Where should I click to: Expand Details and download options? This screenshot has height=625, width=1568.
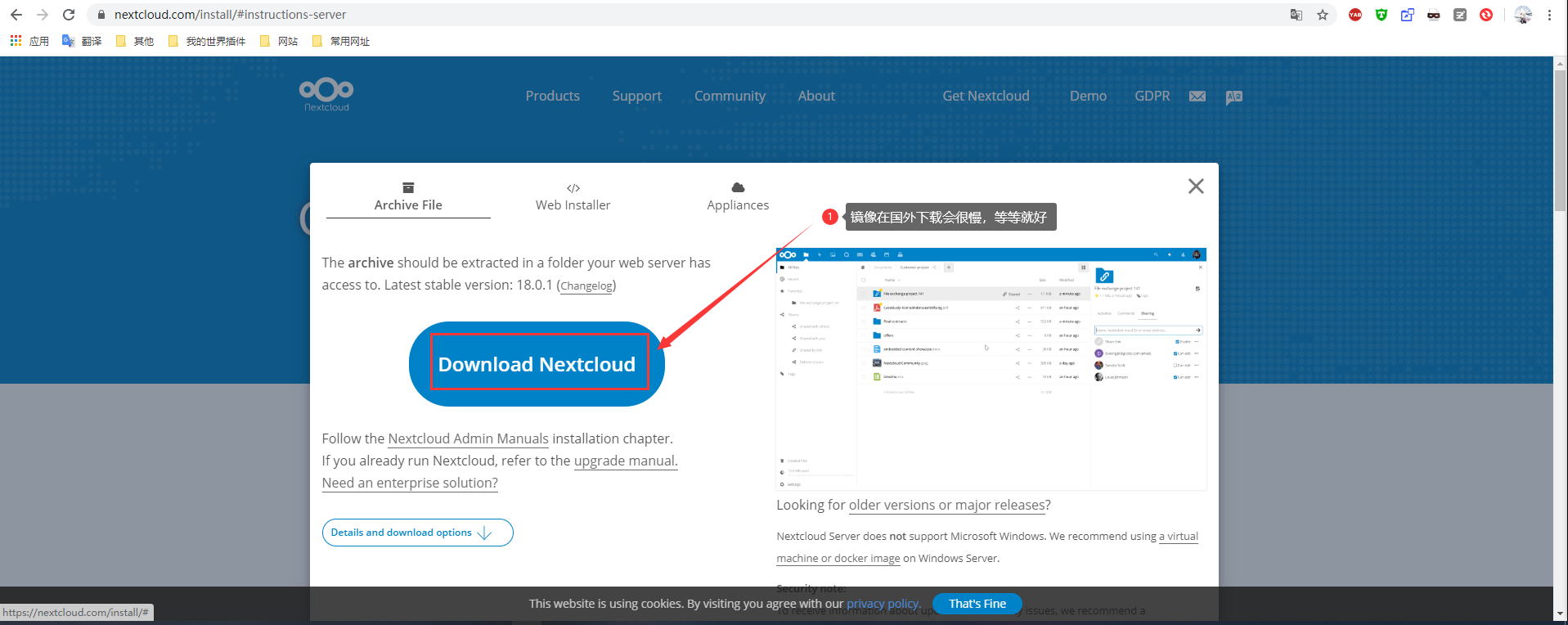(417, 533)
